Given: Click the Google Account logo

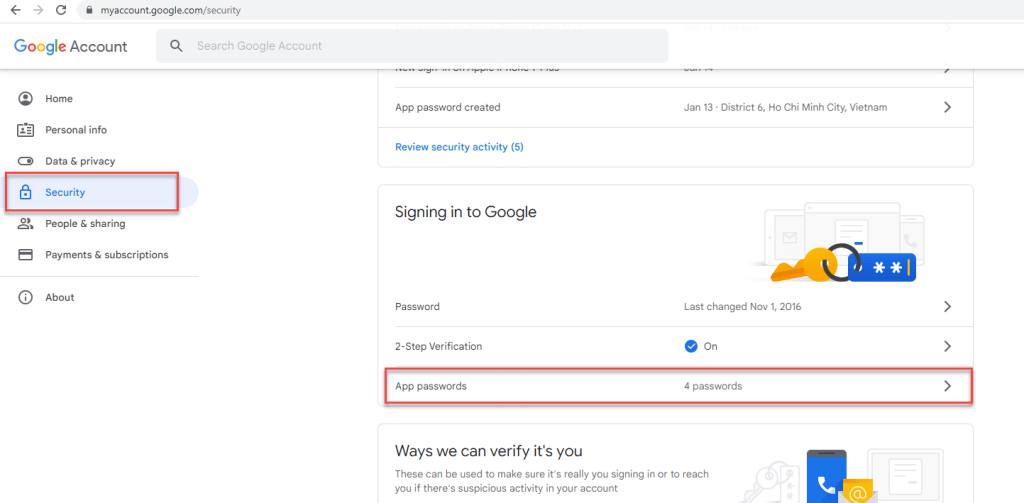Looking at the screenshot, I should tap(71, 46).
